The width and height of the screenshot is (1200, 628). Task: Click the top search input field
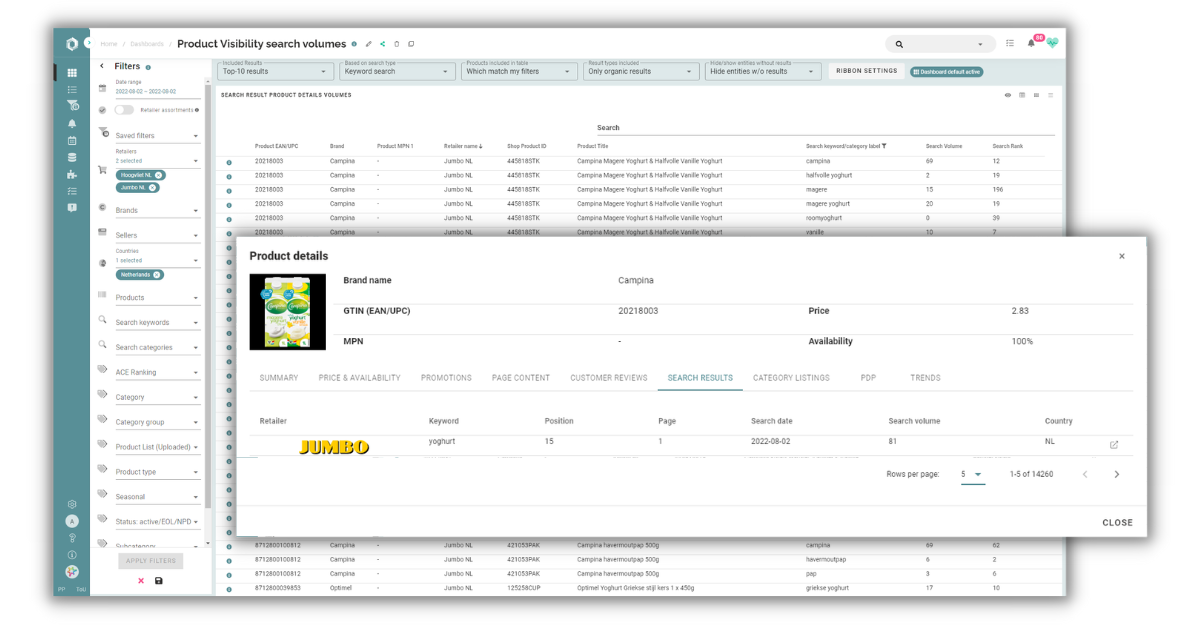pyautogui.click(x=940, y=44)
